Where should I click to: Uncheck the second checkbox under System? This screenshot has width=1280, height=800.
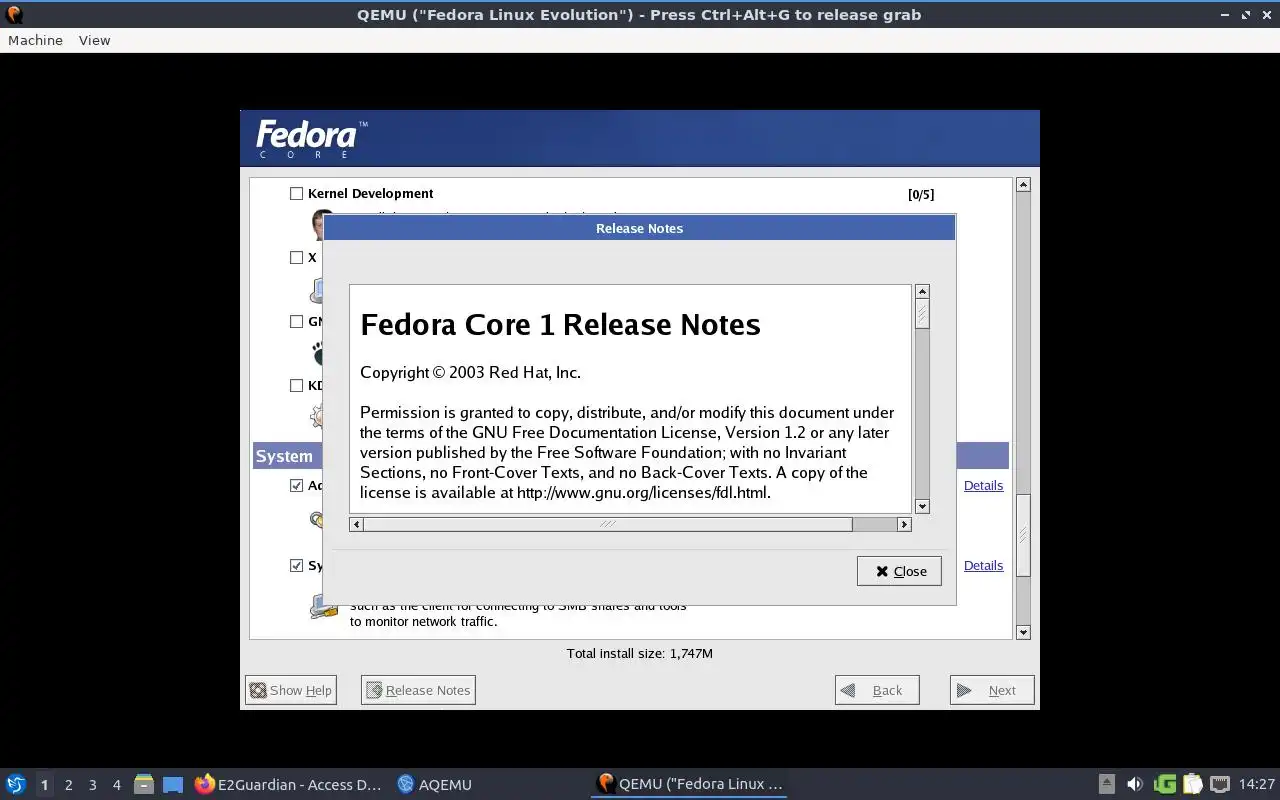(296, 566)
